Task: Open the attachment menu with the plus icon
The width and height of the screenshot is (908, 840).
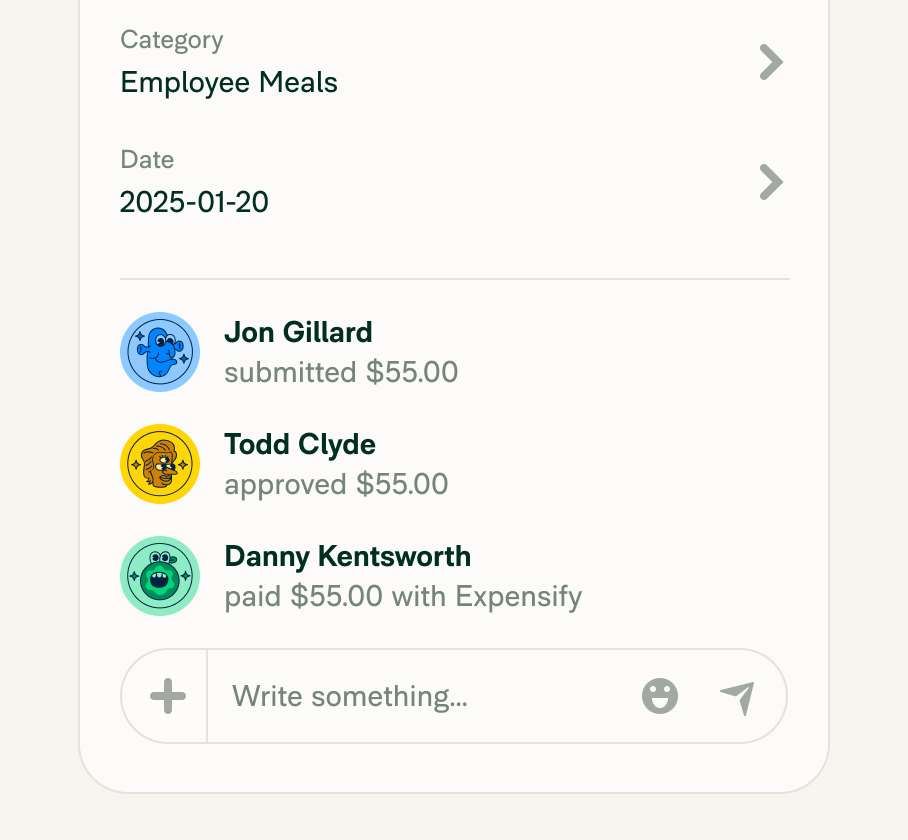Action: (166, 695)
